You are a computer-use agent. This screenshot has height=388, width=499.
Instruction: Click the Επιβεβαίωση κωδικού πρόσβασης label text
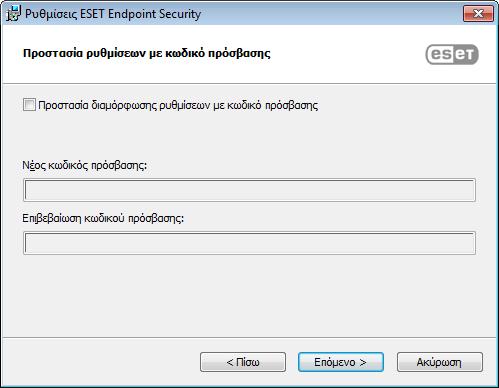(x=103, y=218)
